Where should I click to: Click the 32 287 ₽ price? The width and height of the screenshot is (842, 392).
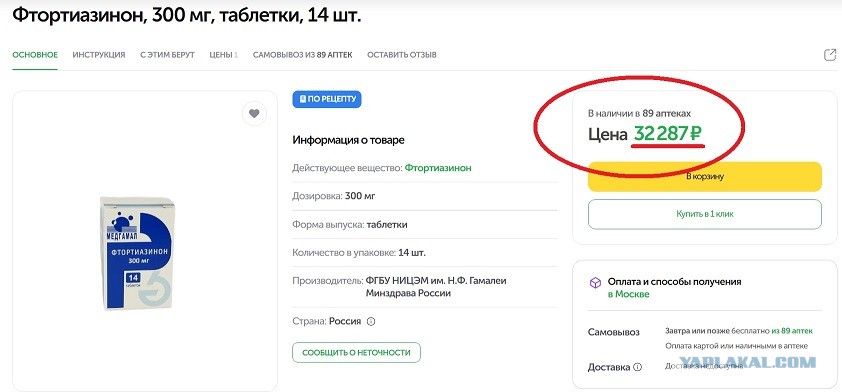(x=668, y=133)
